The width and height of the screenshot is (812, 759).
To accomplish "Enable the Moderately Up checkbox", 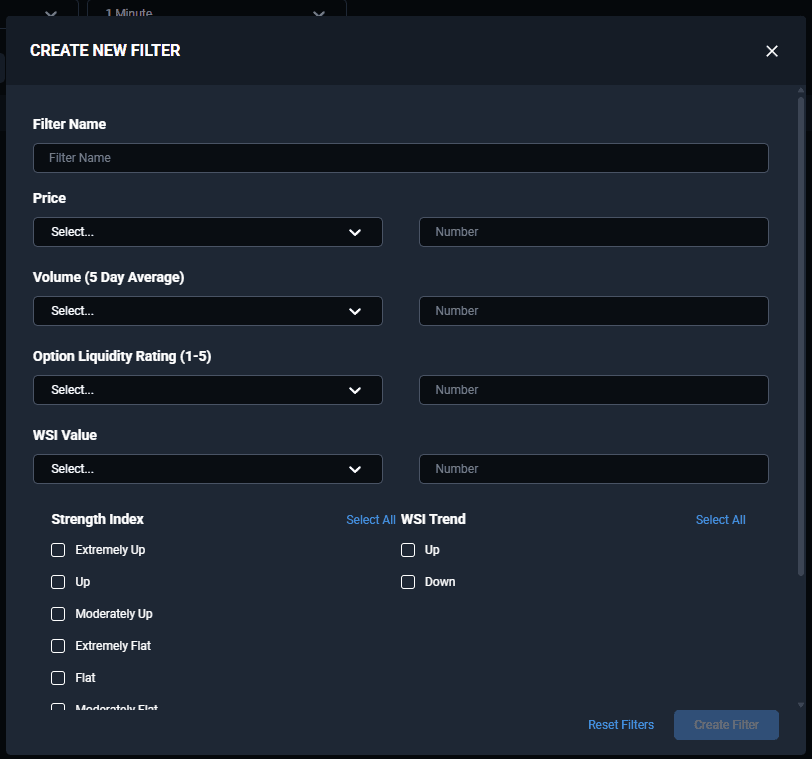I will coord(58,614).
